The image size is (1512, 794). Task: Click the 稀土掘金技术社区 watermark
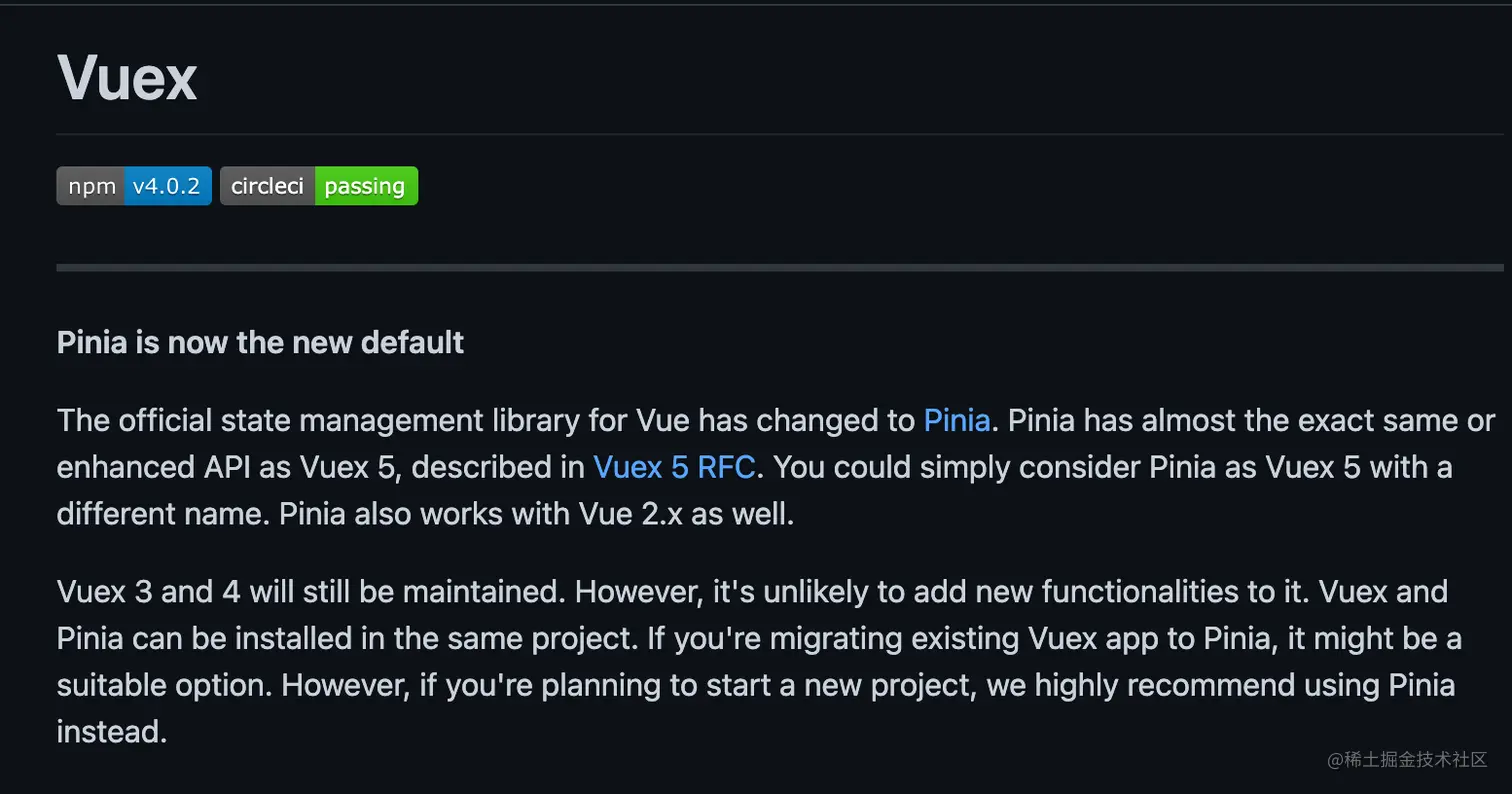[1407, 760]
